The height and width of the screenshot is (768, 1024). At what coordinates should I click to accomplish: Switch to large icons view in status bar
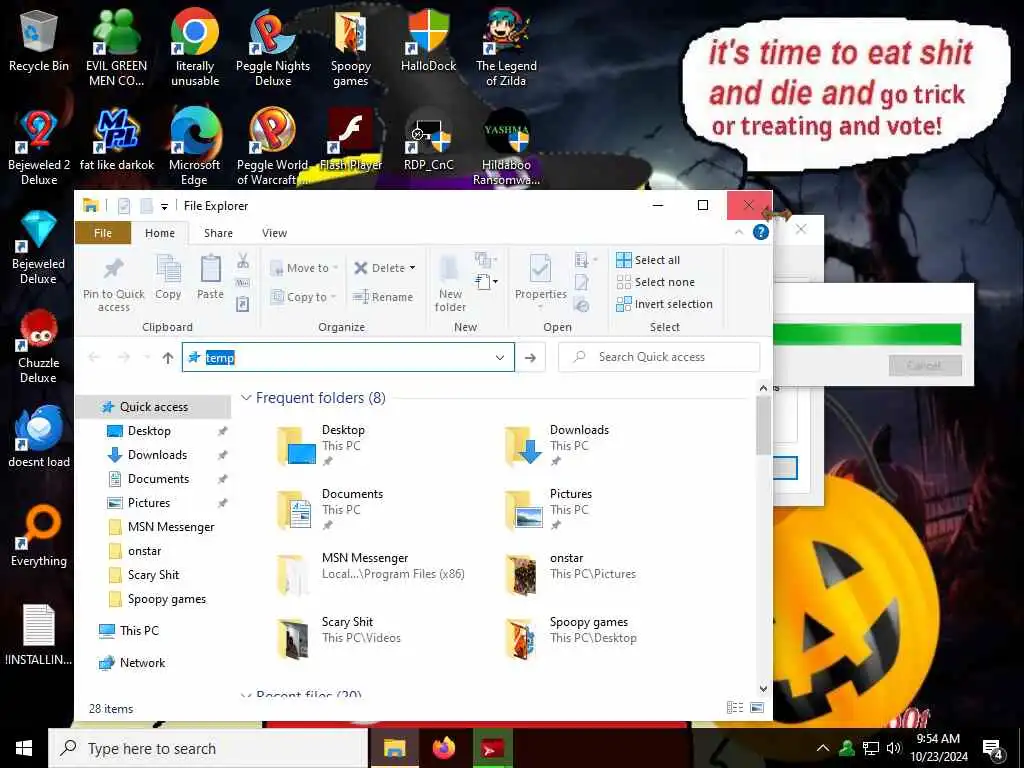[x=757, y=708]
